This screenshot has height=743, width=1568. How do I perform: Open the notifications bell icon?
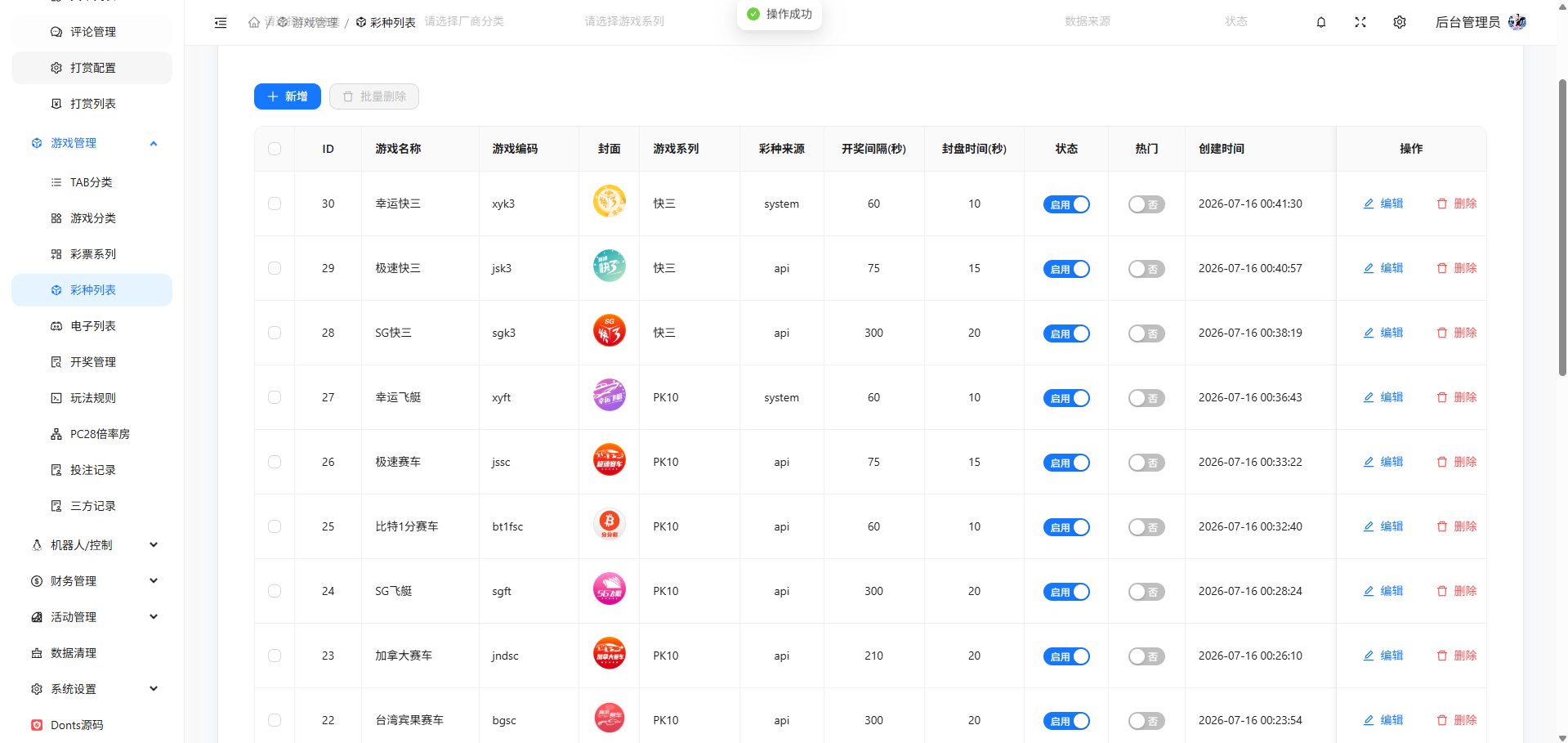click(x=1321, y=22)
